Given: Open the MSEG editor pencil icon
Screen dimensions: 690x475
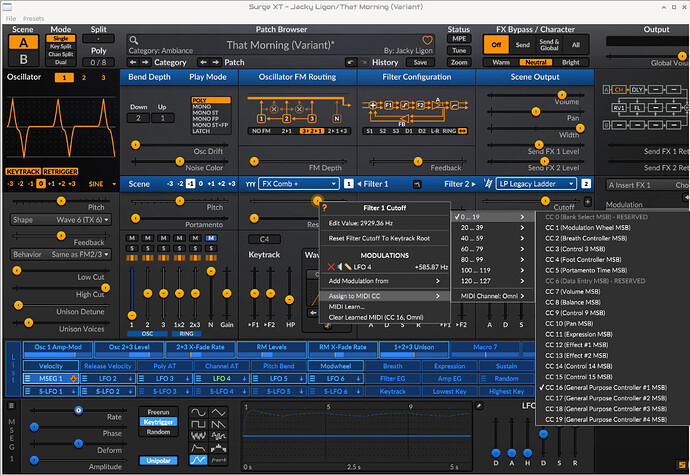Looking at the screenshot, I should coord(479,406).
